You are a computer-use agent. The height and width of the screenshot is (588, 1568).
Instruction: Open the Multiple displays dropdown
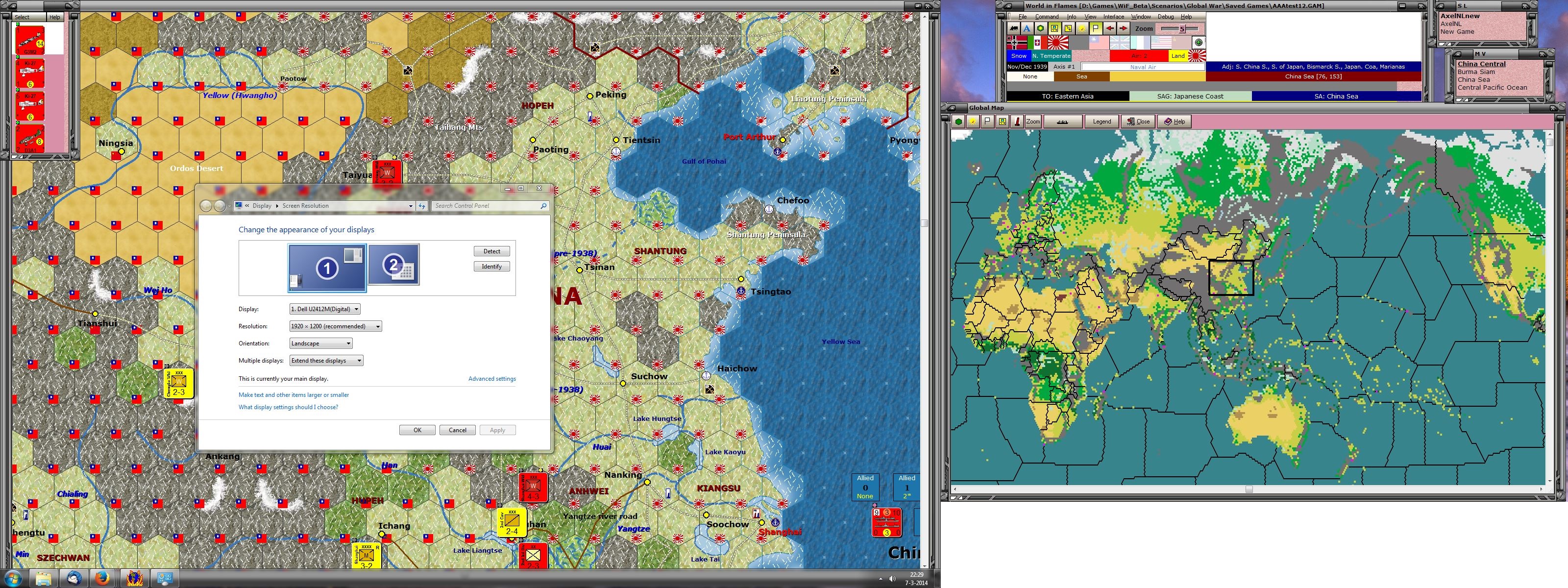[x=326, y=360]
